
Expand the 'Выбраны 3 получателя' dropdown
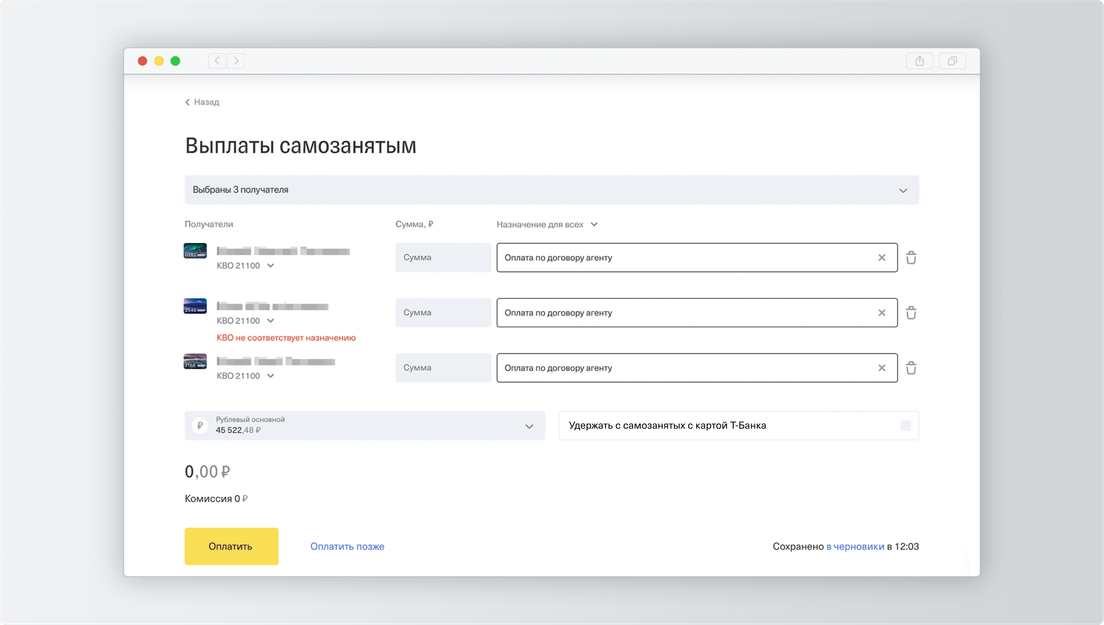[902, 190]
